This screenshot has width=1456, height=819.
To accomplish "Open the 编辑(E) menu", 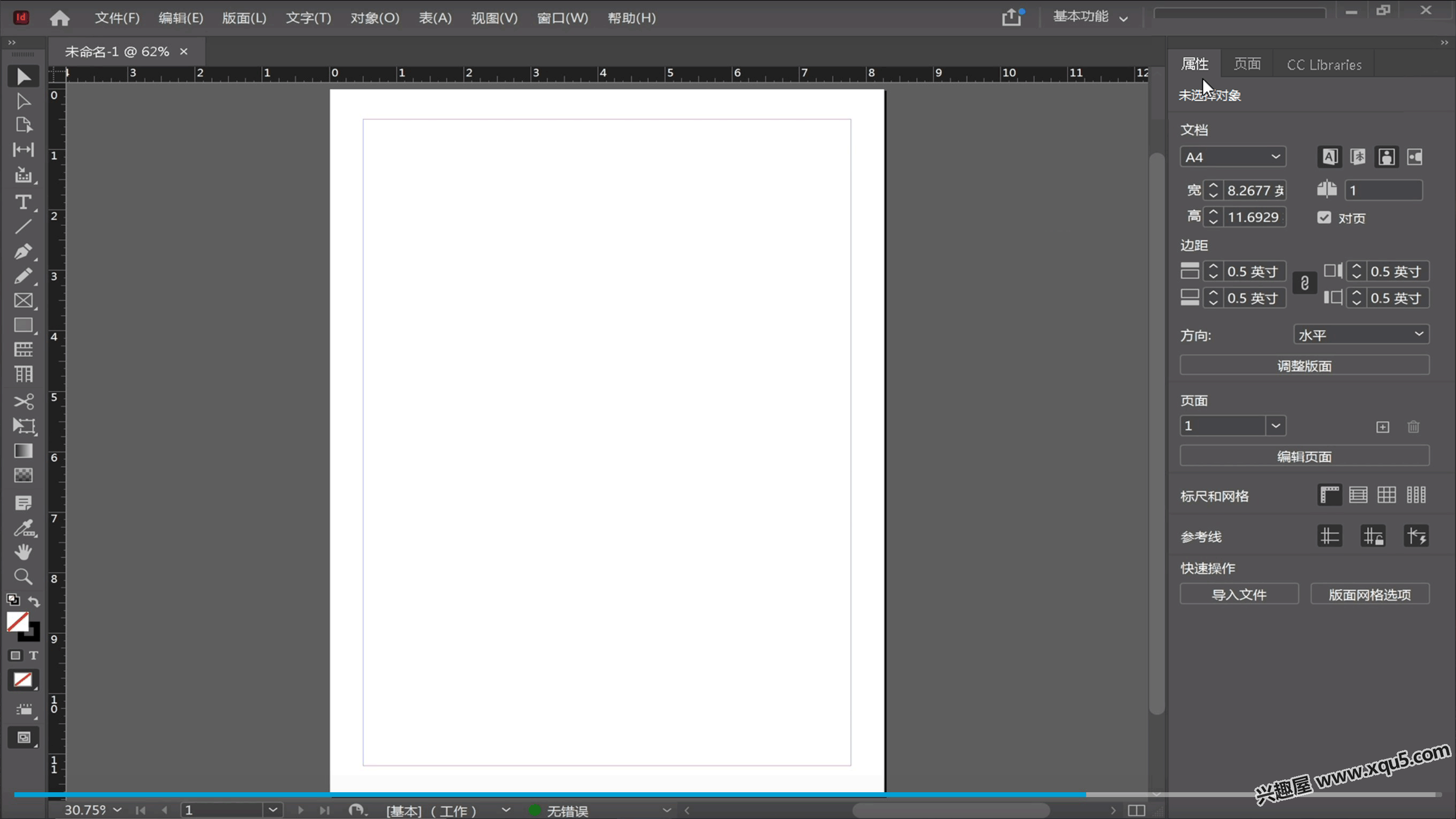I will click(x=181, y=18).
